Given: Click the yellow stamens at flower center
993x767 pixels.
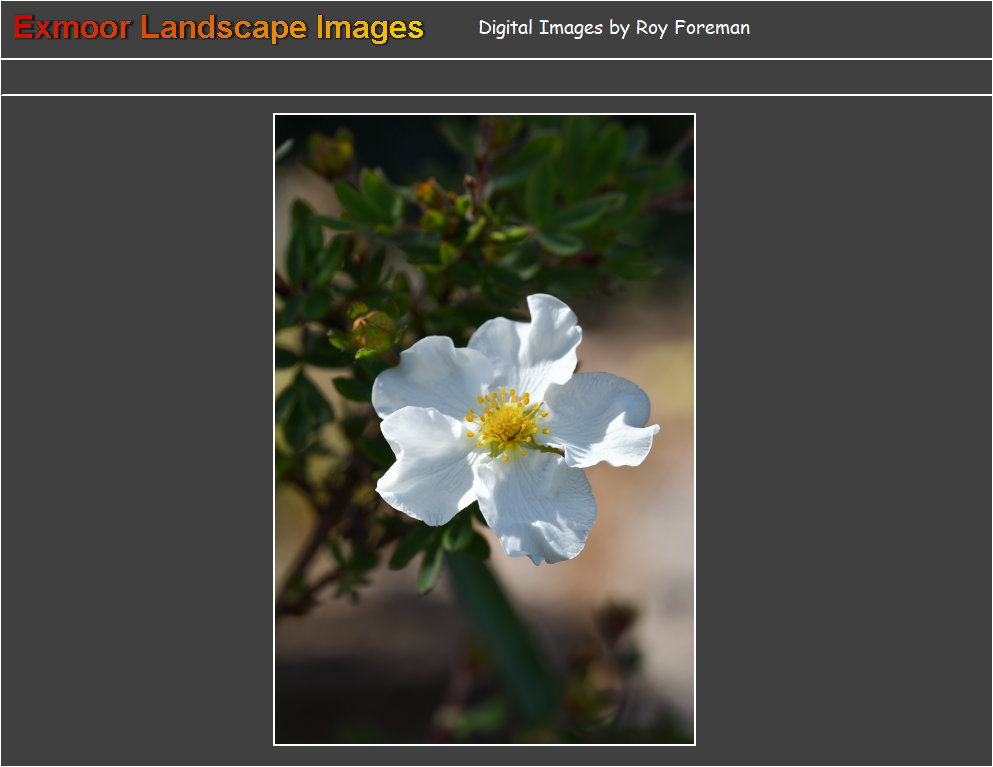Looking at the screenshot, I should click(x=507, y=424).
